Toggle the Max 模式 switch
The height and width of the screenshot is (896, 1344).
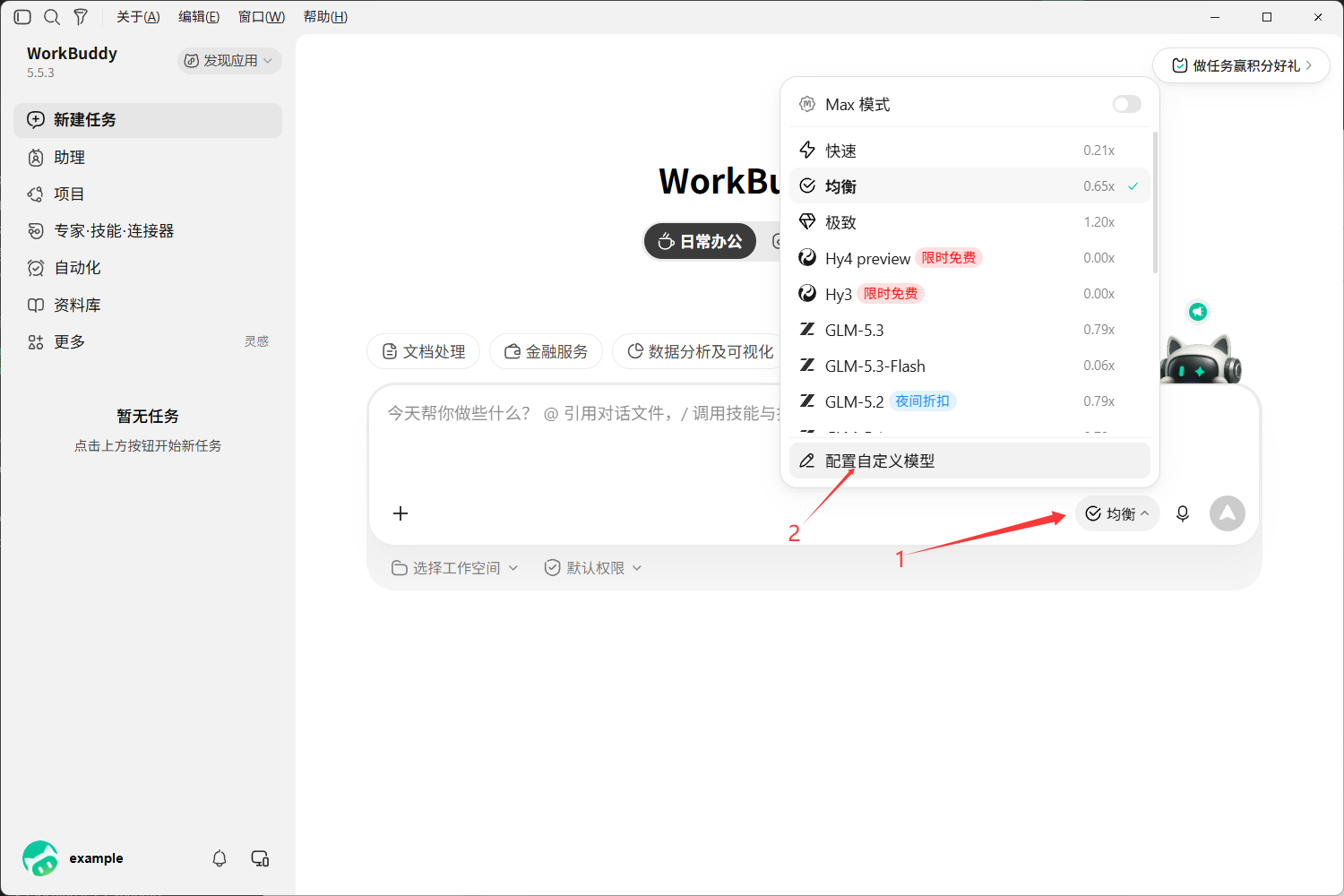pyautogui.click(x=1127, y=104)
